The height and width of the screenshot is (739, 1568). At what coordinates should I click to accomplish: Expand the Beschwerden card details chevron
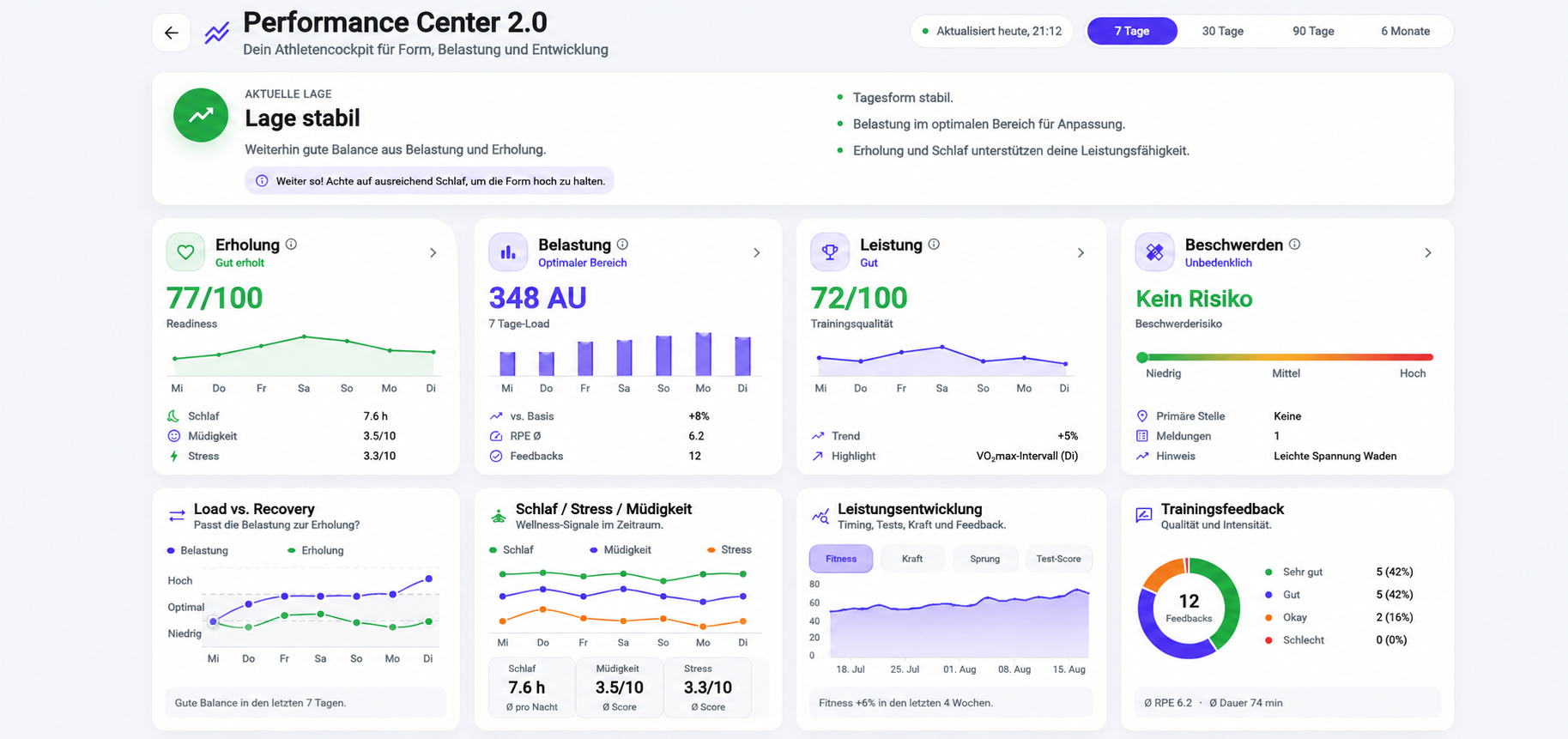coord(1428,253)
